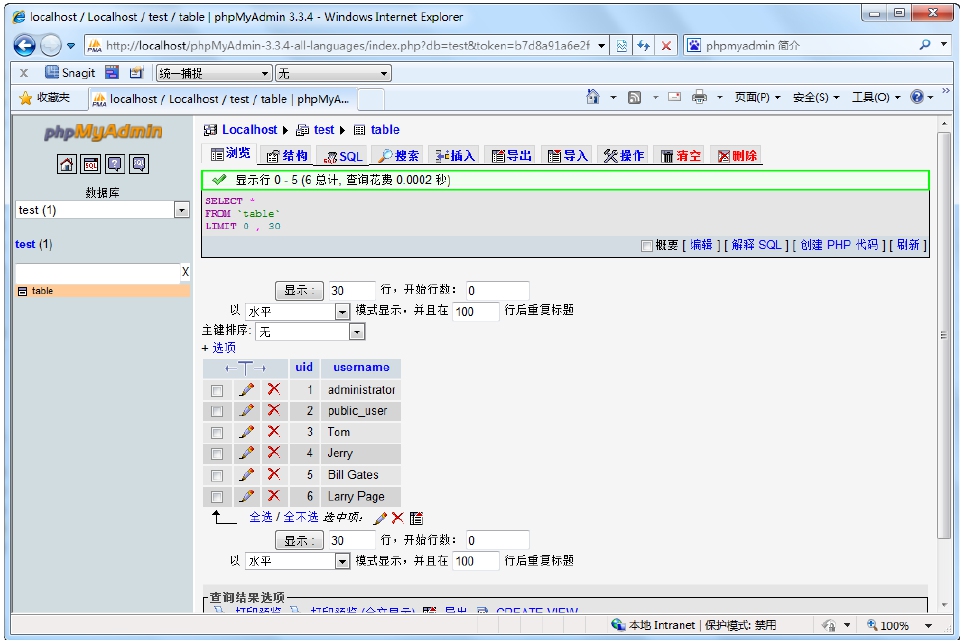Image resolution: width=963 pixels, height=644 pixels.
Task: Switch to the 浏览 tab
Action: coord(231,153)
